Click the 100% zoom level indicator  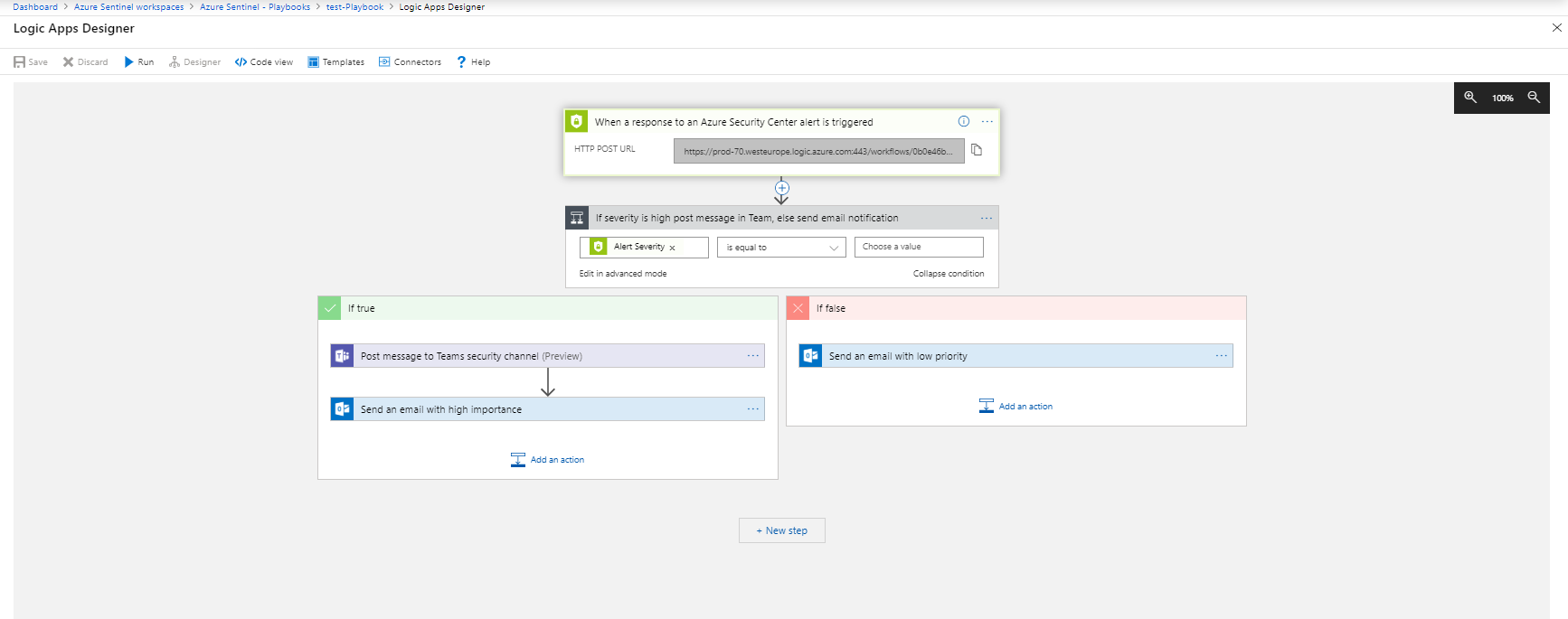[x=1503, y=98]
